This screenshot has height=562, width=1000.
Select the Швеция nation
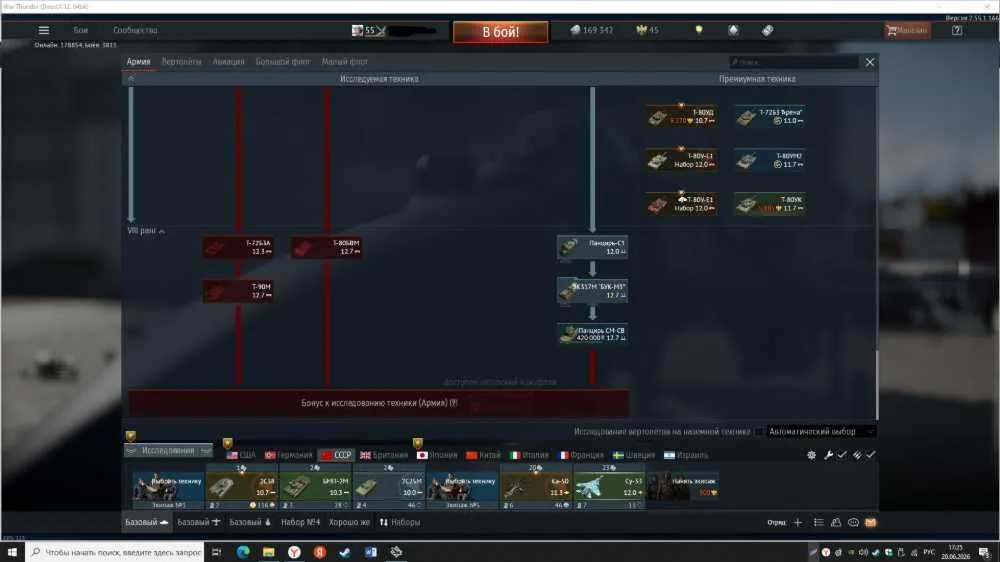pyautogui.click(x=633, y=455)
